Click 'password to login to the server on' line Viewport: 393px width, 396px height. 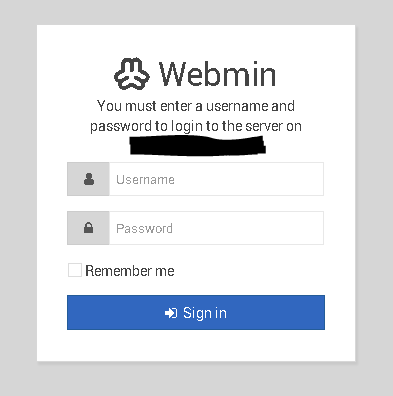[196, 126]
